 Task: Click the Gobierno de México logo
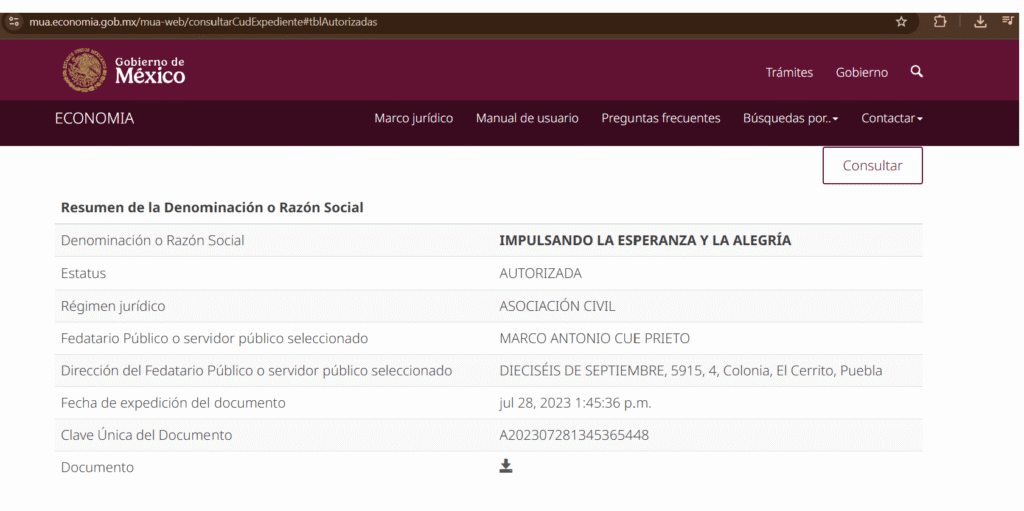coord(124,71)
